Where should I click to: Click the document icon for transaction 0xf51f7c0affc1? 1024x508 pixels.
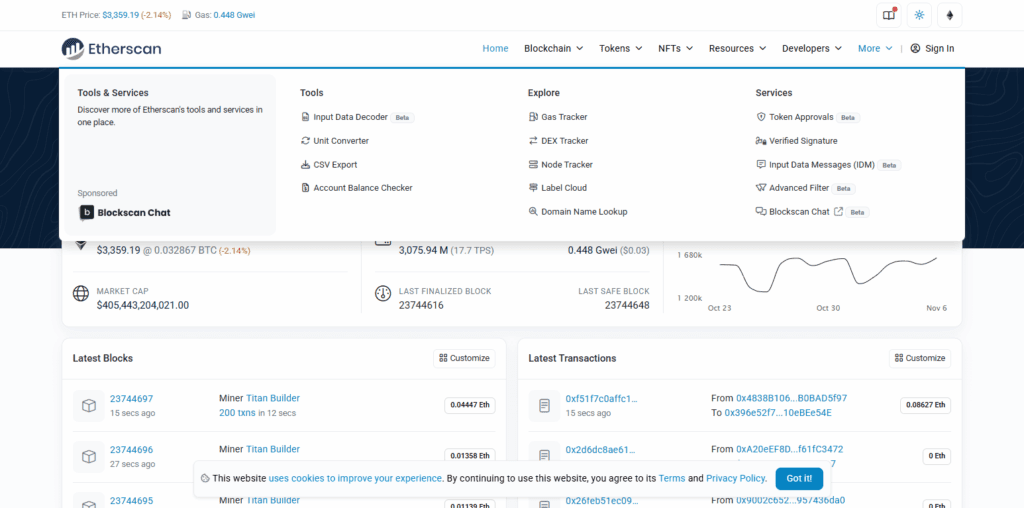pos(544,405)
